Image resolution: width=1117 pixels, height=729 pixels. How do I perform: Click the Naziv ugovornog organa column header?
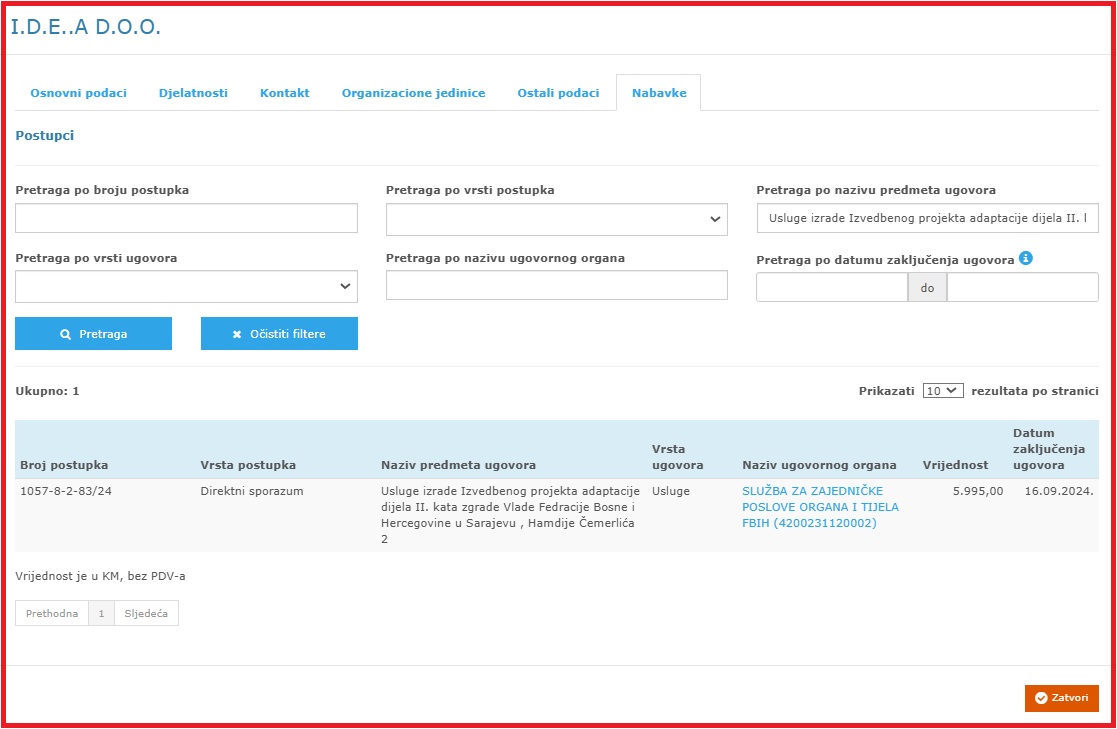[x=819, y=465]
